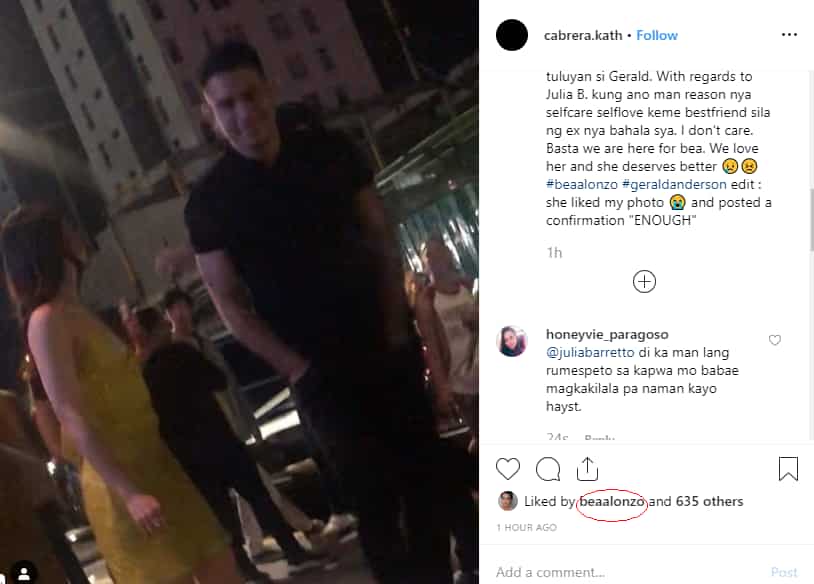Open the comment bubble icon

[548, 469]
